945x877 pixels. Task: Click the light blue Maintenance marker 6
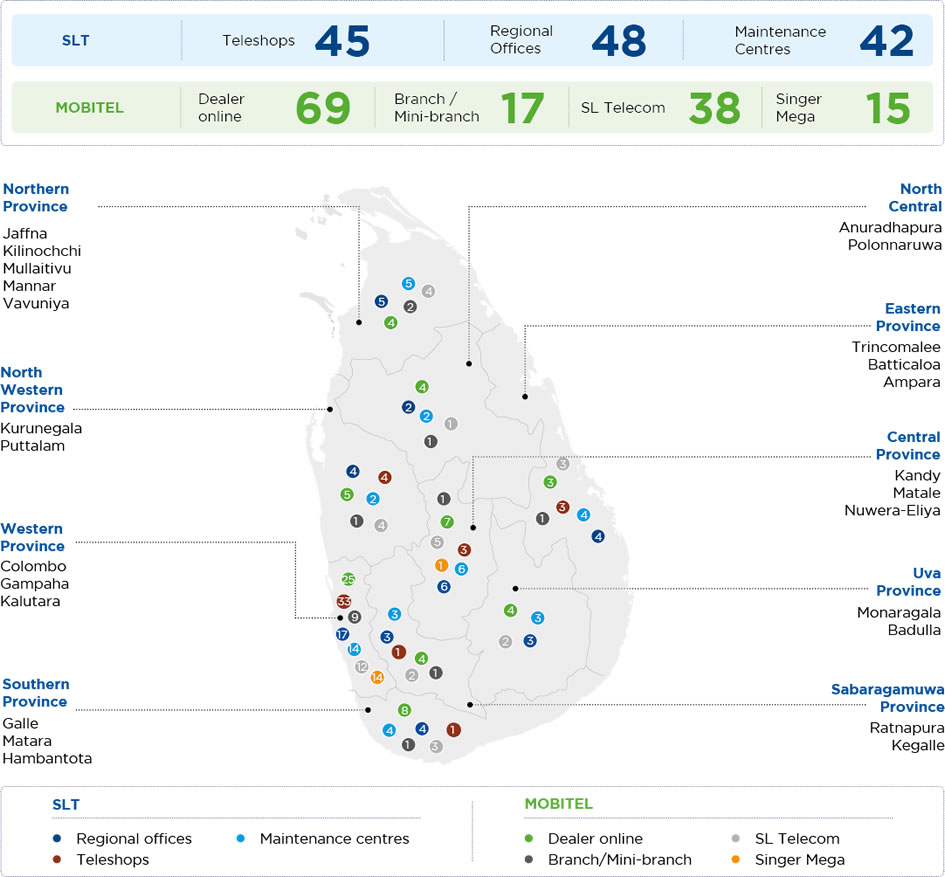461,569
